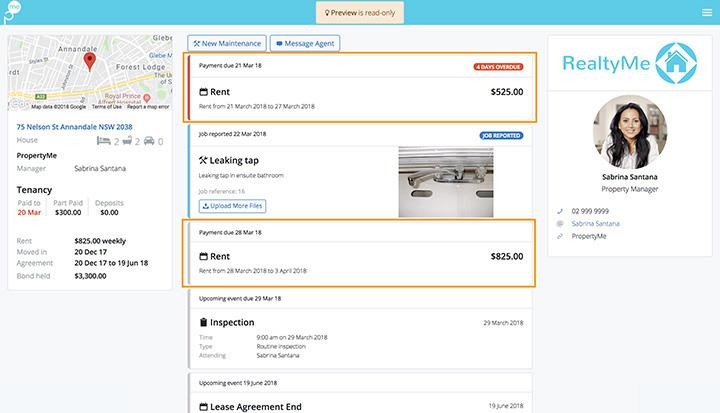Click the Job Reported status badge
Screen dimensions: 720x413
click(502, 135)
